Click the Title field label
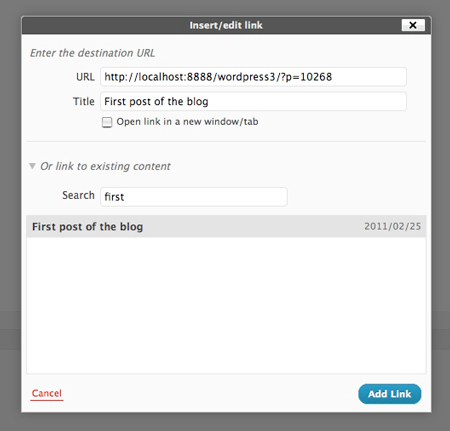450x431 pixels. 84,101
